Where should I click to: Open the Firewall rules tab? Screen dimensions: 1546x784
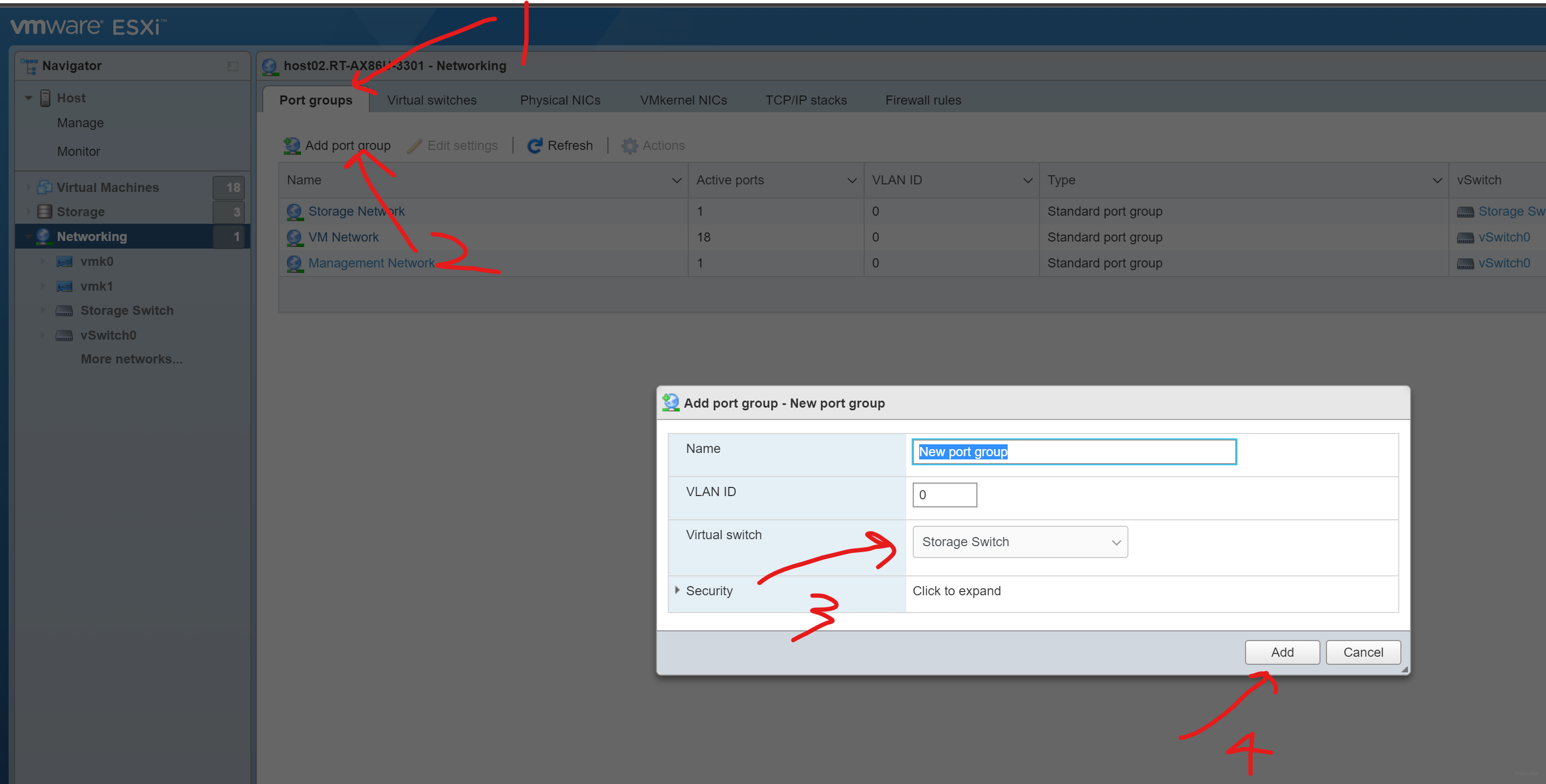pos(922,100)
